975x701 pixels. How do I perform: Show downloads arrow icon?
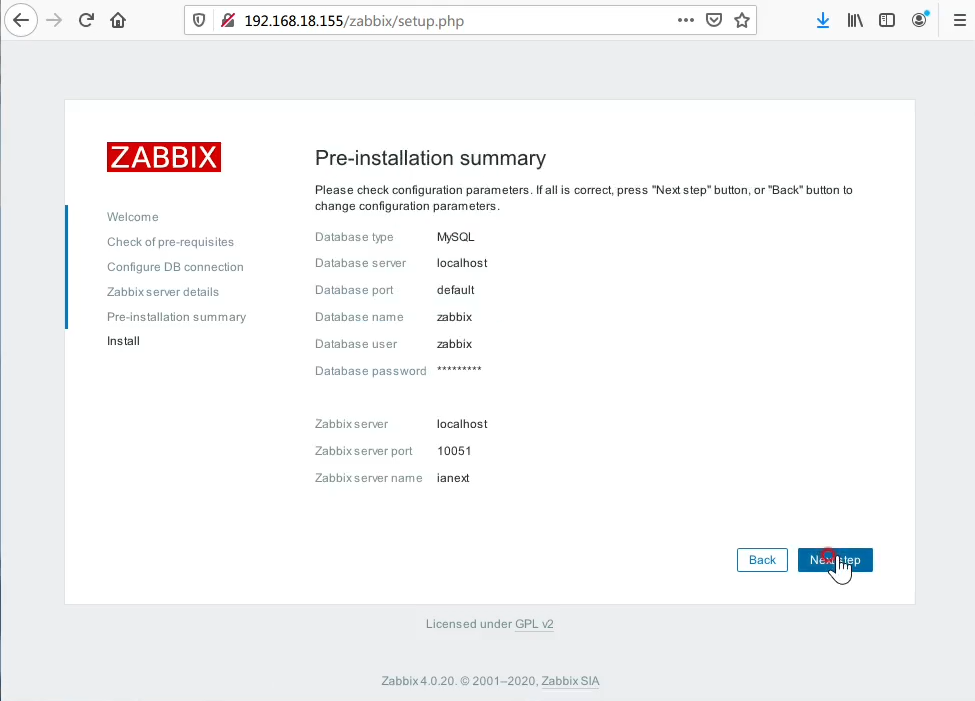click(x=823, y=21)
